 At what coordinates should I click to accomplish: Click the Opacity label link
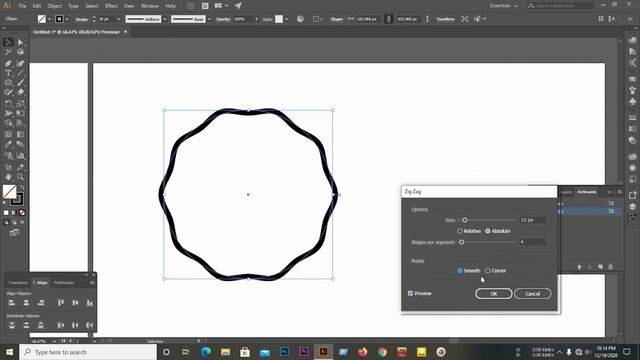223,19
